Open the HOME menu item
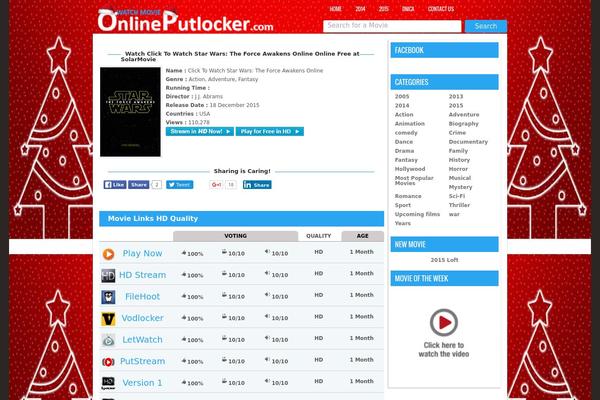This screenshot has height=400, width=600. (x=336, y=9)
